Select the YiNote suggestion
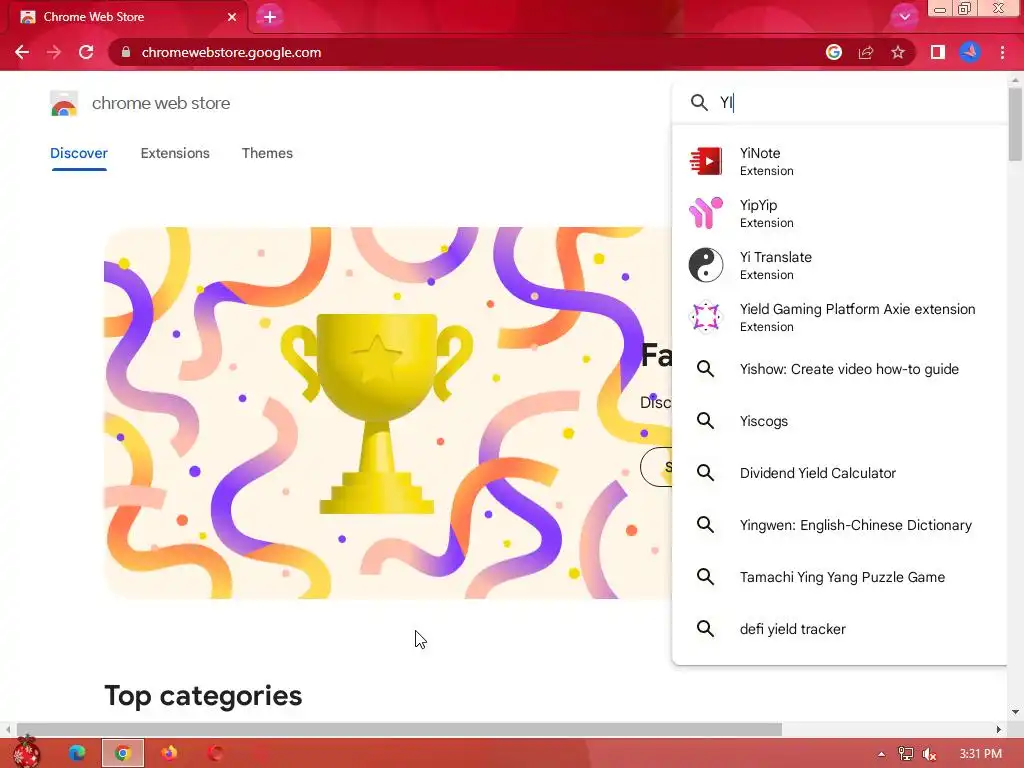Viewport: 1024px width, 768px height. [x=839, y=161]
